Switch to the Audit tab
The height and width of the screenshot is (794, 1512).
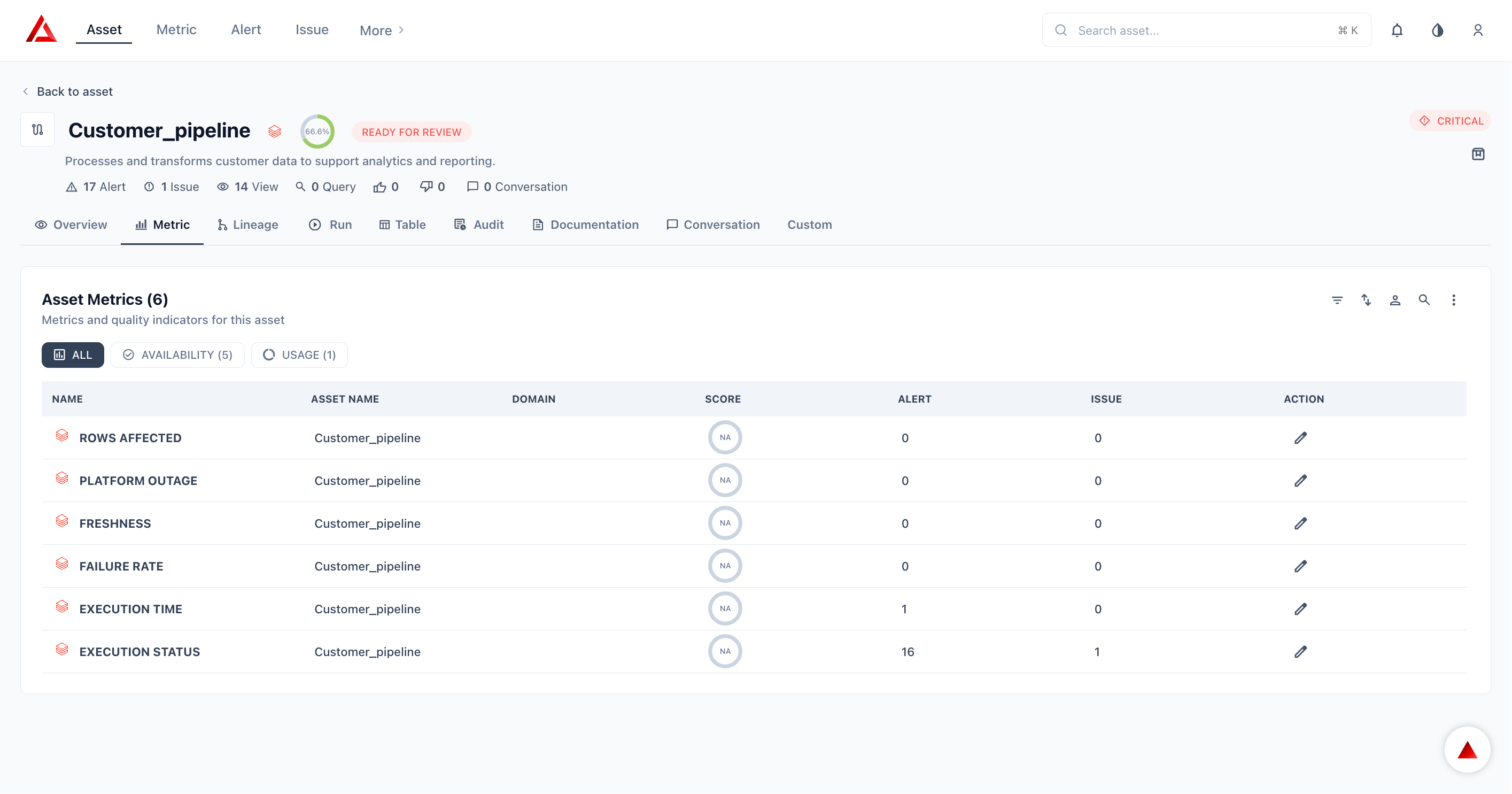pos(479,225)
